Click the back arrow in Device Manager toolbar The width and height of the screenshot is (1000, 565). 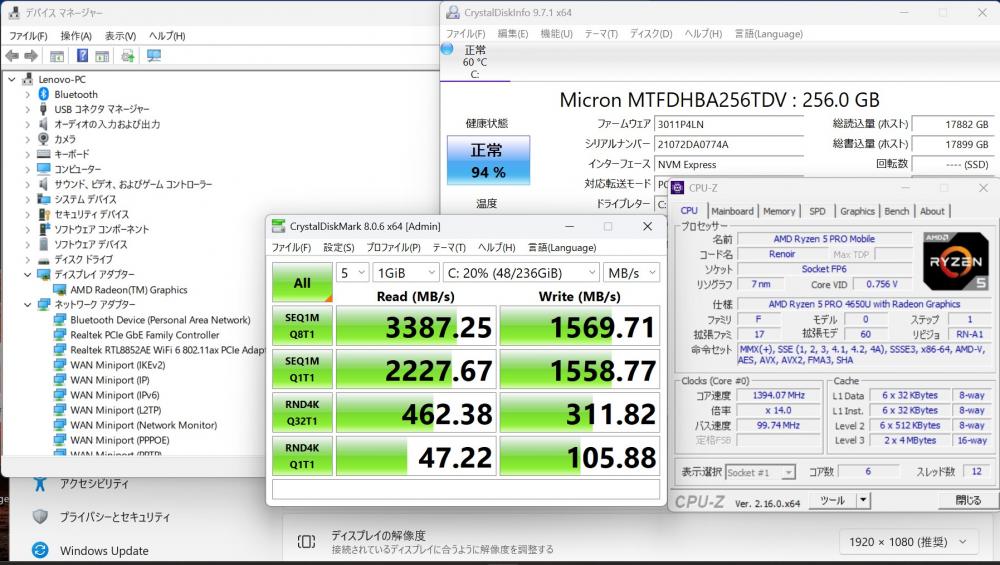(x=12, y=56)
